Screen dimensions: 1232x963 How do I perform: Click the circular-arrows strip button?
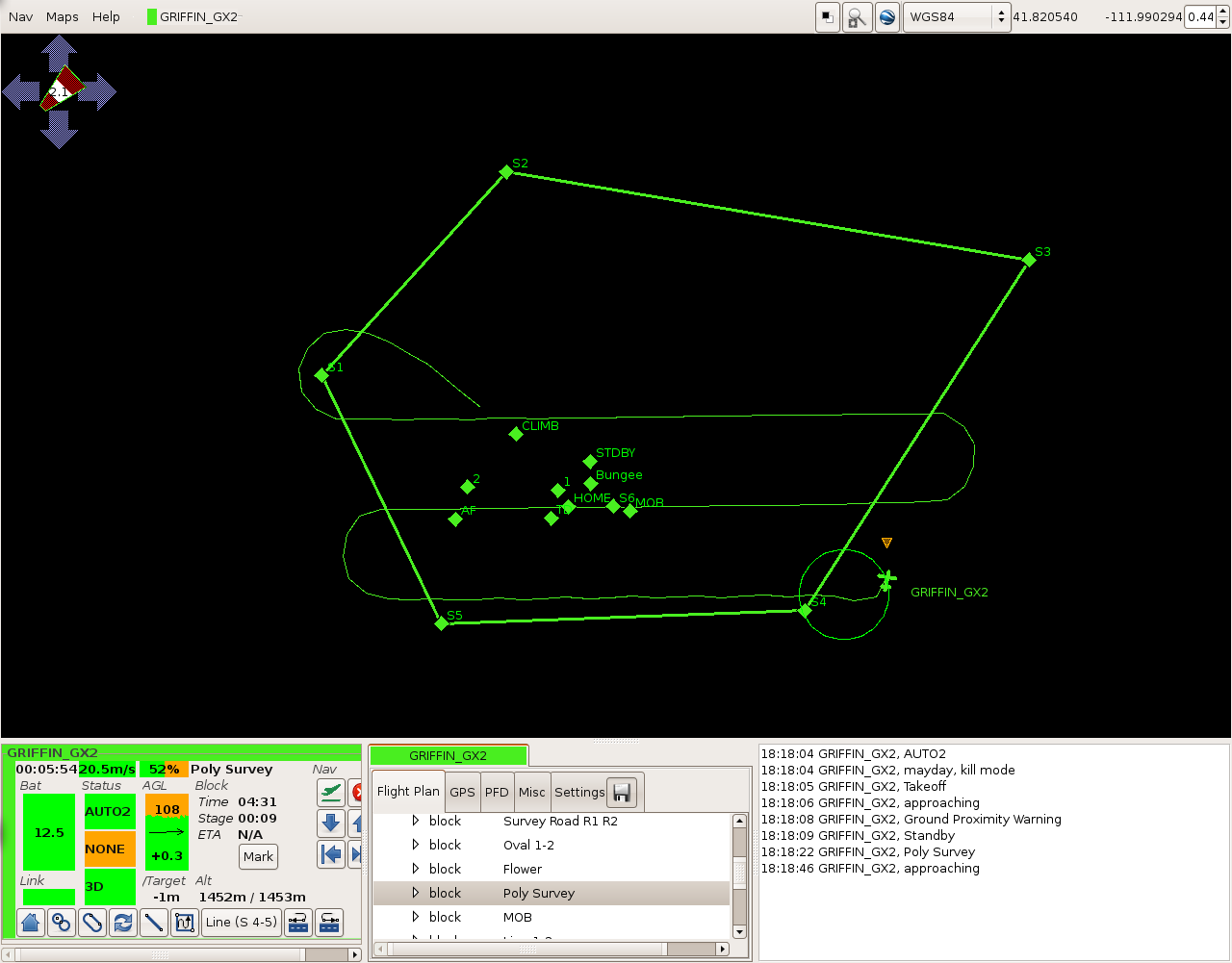123,922
